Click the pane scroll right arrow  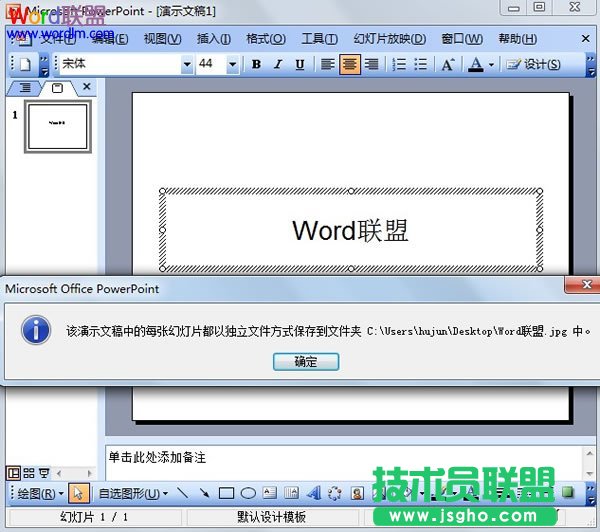pos(90,474)
